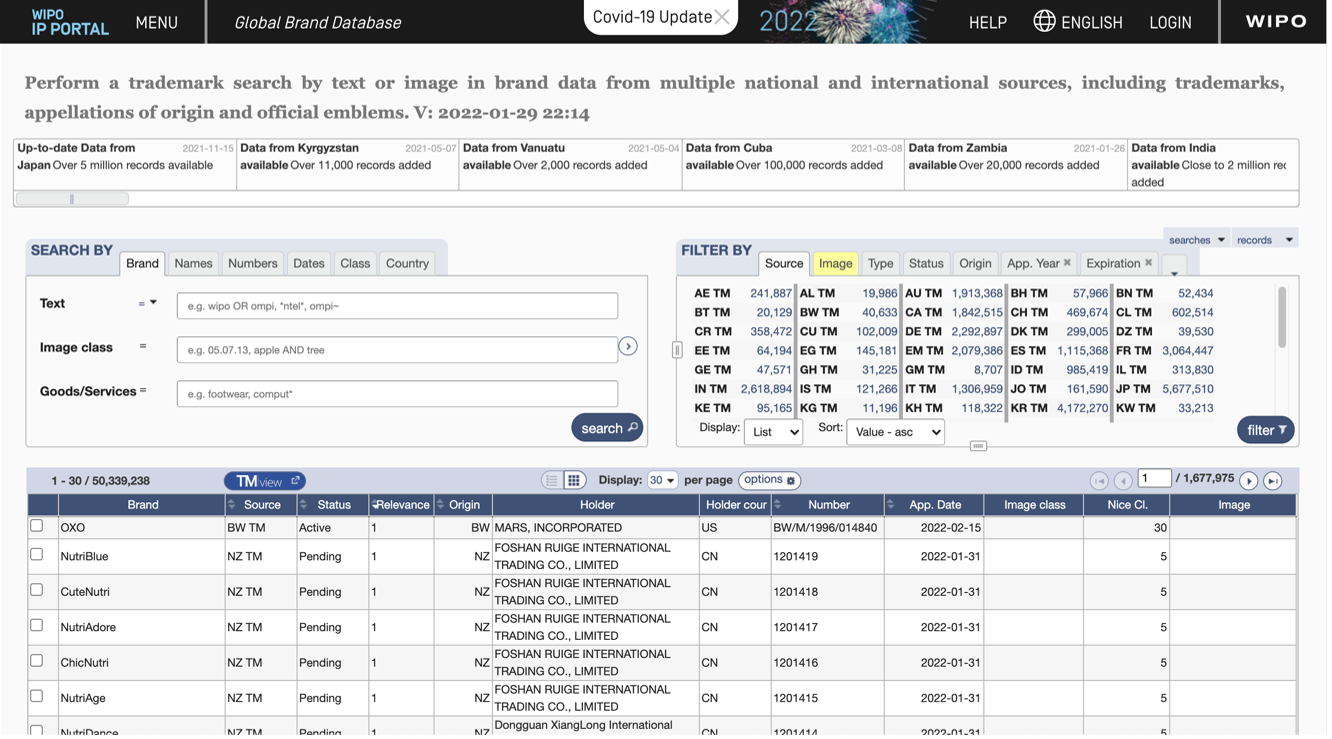Focus the Goods/Services input field
This screenshot has width=1332, height=739.
(x=399, y=394)
